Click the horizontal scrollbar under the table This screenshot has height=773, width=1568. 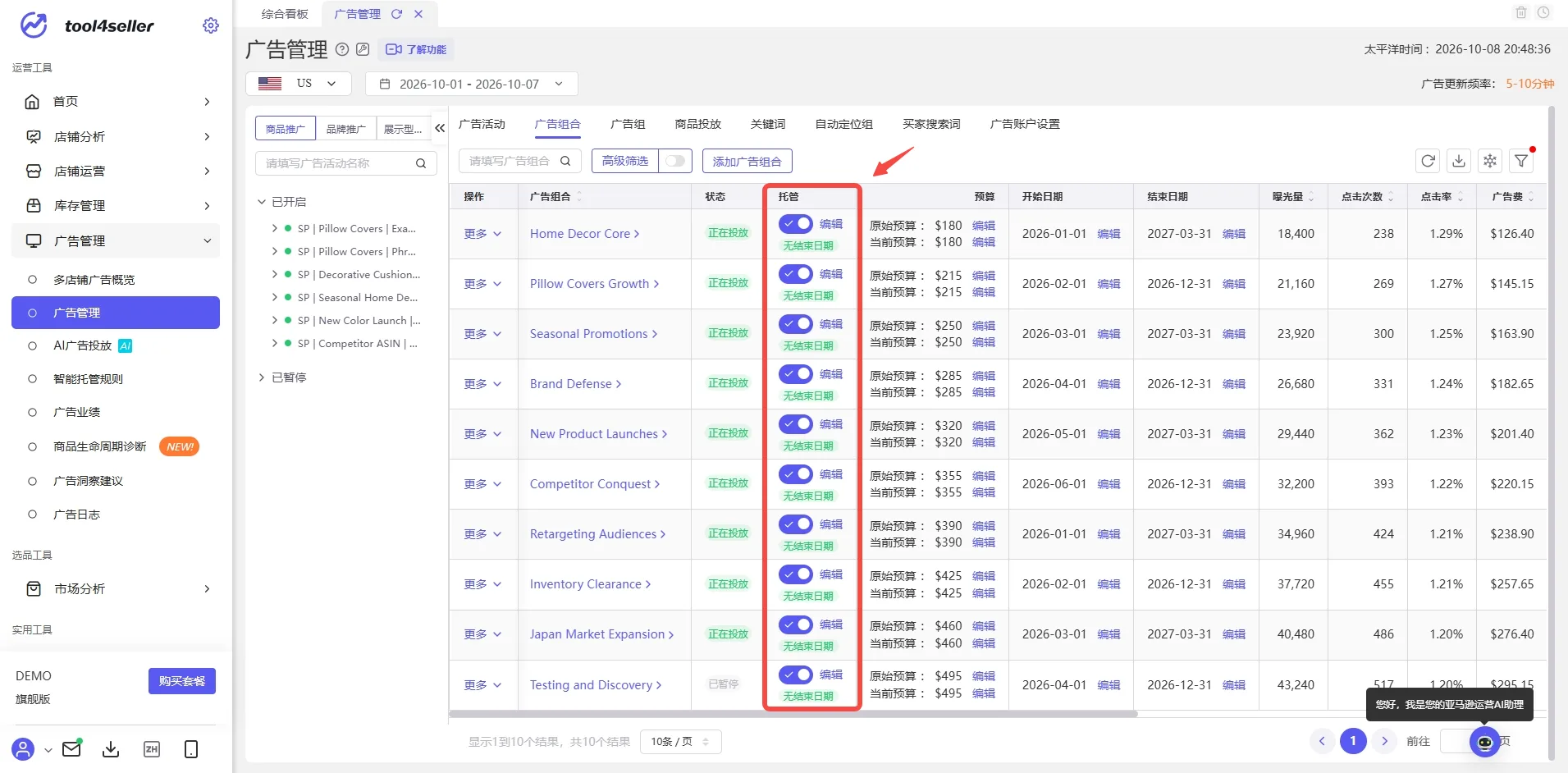793,714
